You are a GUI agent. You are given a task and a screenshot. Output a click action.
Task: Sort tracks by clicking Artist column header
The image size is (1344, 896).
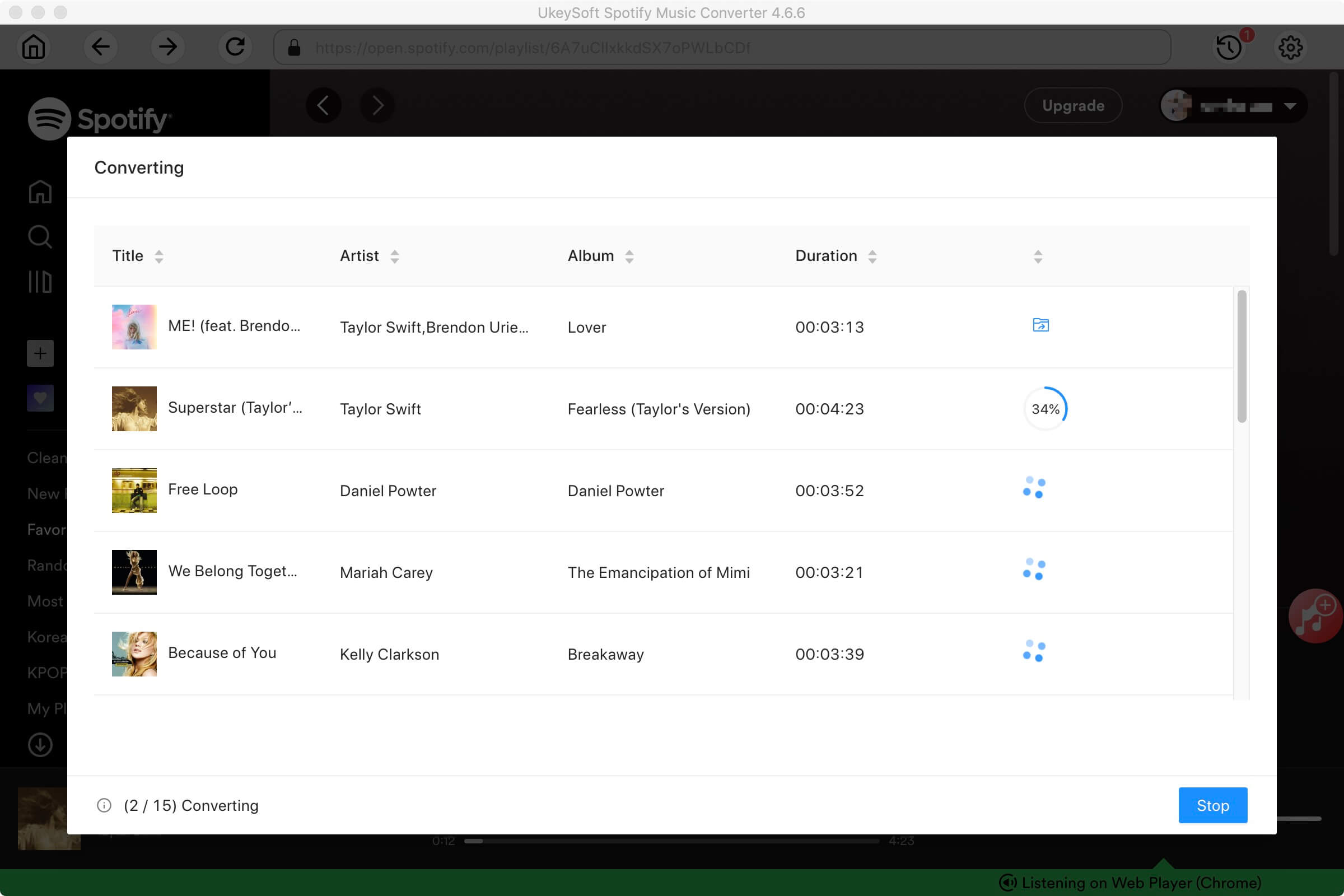point(369,255)
